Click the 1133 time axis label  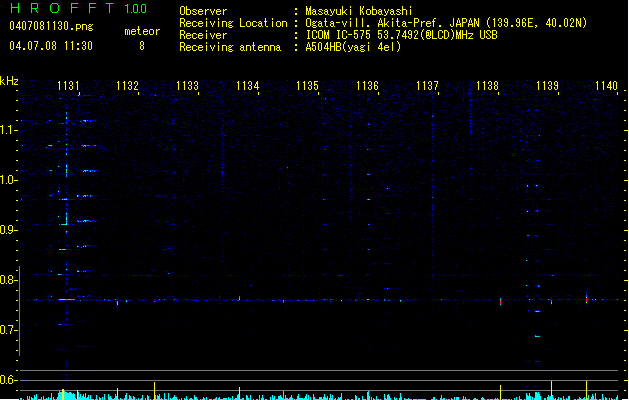(x=187, y=85)
